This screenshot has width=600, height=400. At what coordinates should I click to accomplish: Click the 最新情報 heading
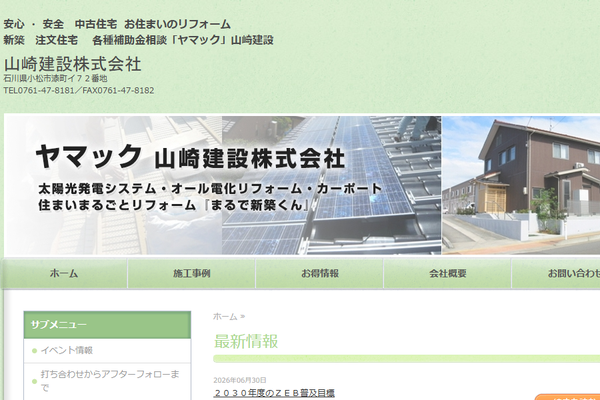click(246, 341)
